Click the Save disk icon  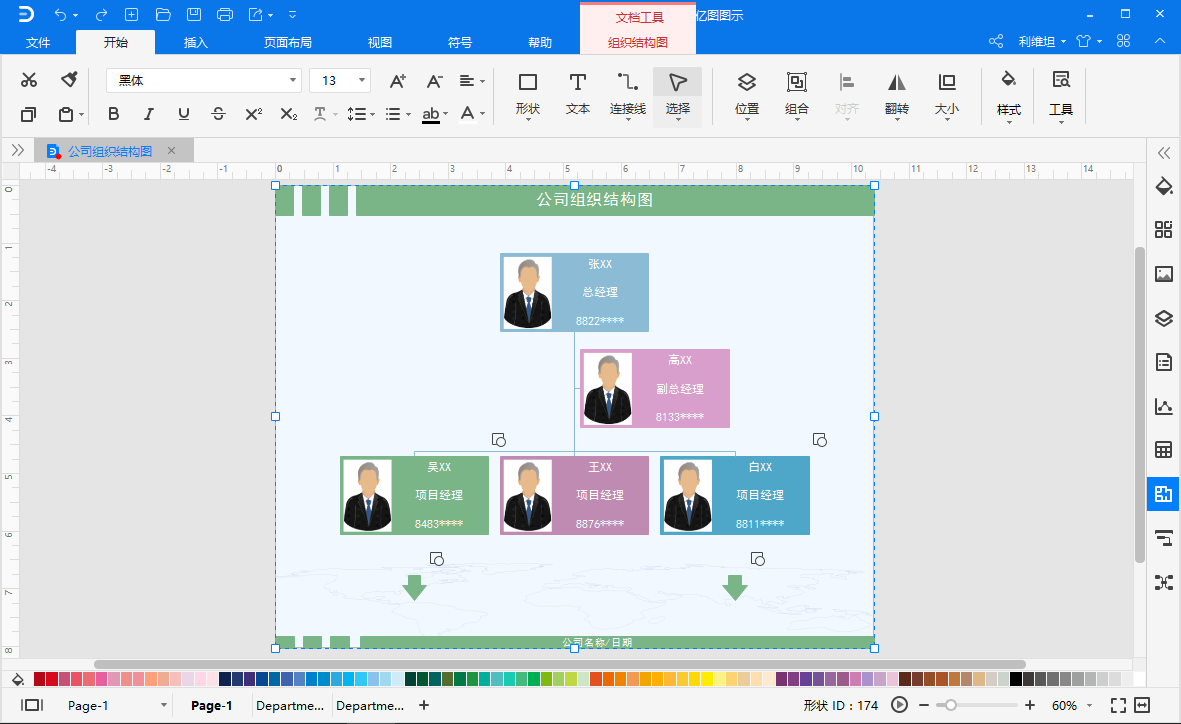coord(194,14)
